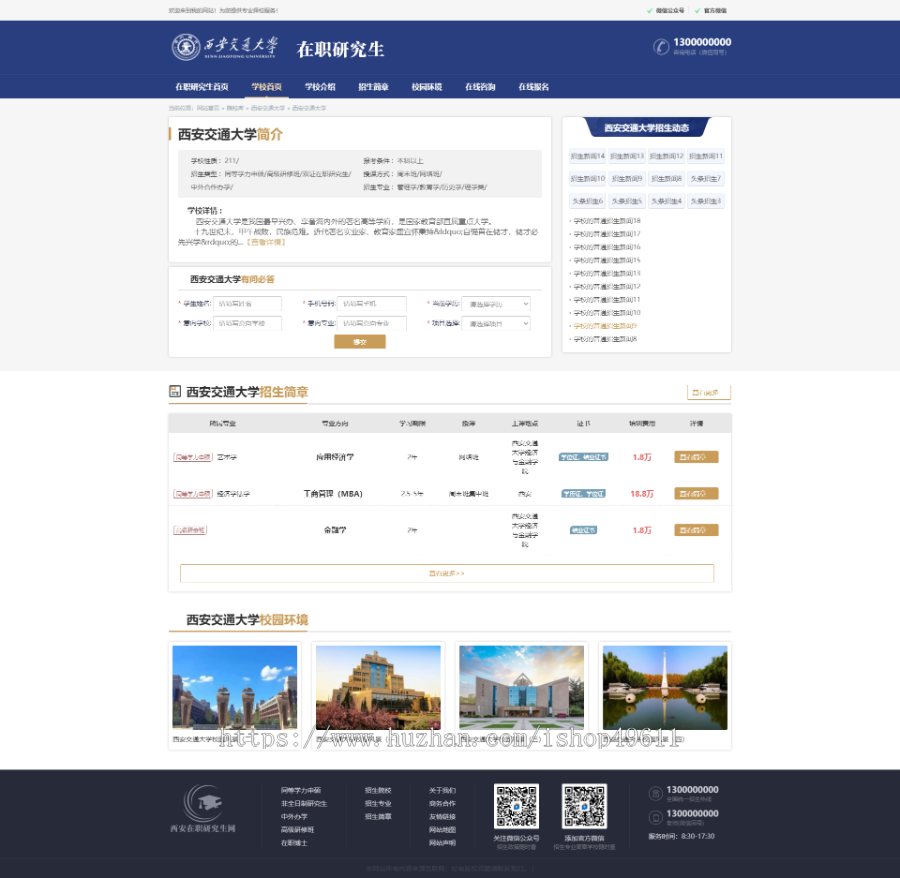This screenshot has height=878, width=900.
Task: Open 在线报名 in navigation bar
Action: point(533,87)
